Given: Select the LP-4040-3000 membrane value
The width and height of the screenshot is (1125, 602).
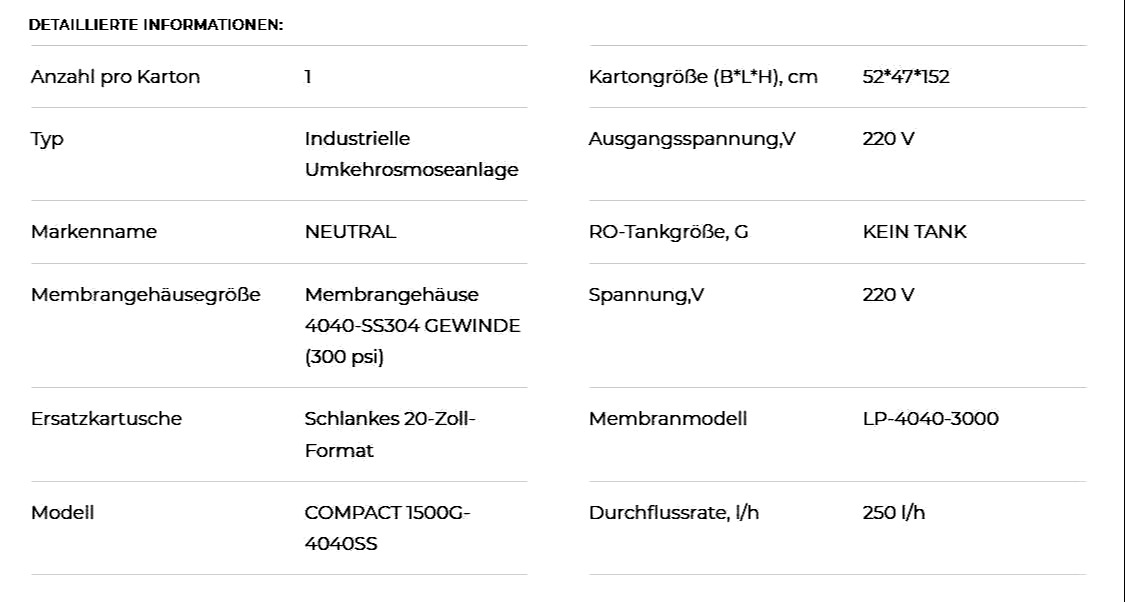Looking at the screenshot, I should point(931,419).
